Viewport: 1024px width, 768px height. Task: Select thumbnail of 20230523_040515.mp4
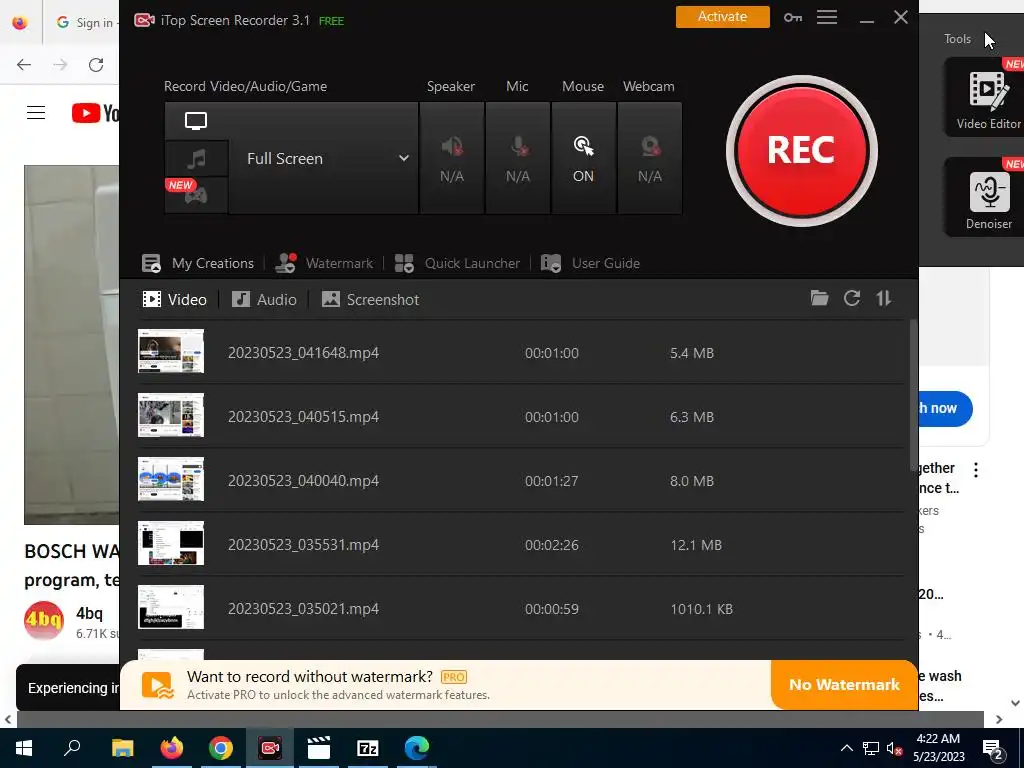pos(170,415)
